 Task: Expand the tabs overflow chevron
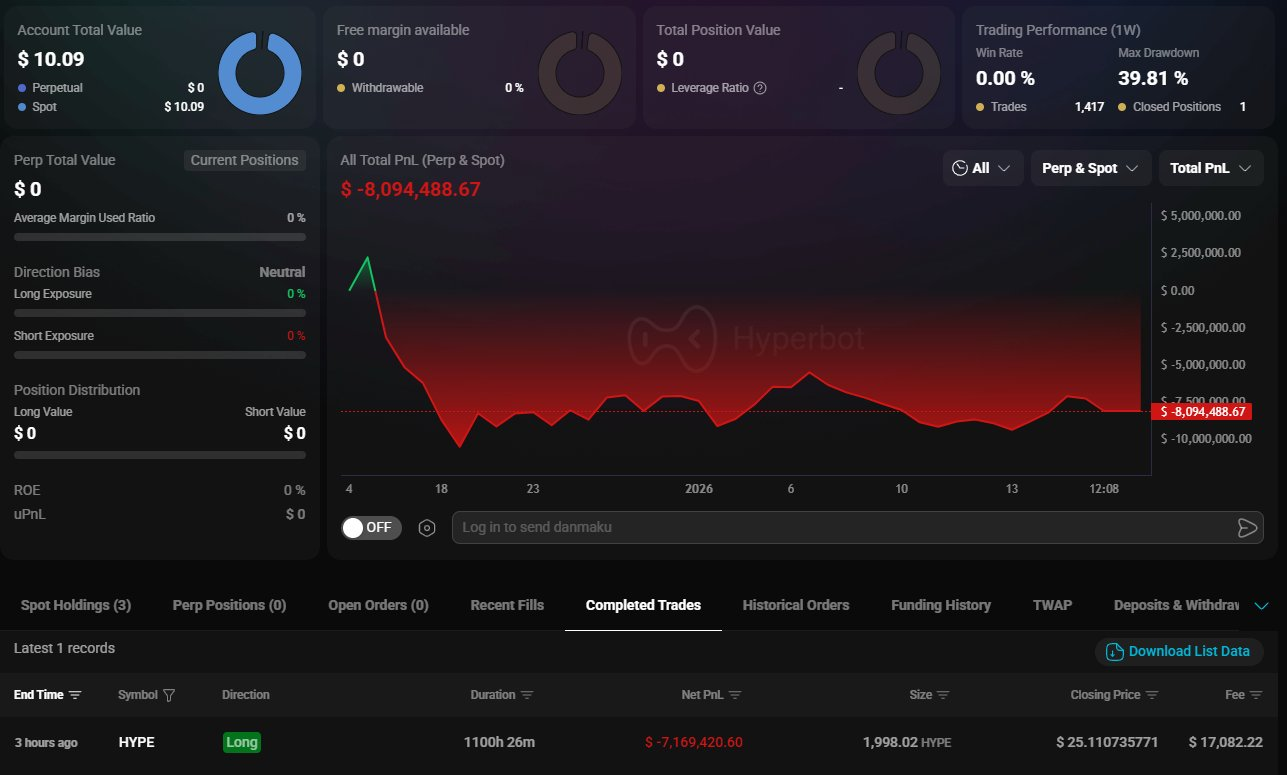click(x=1261, y=606)
